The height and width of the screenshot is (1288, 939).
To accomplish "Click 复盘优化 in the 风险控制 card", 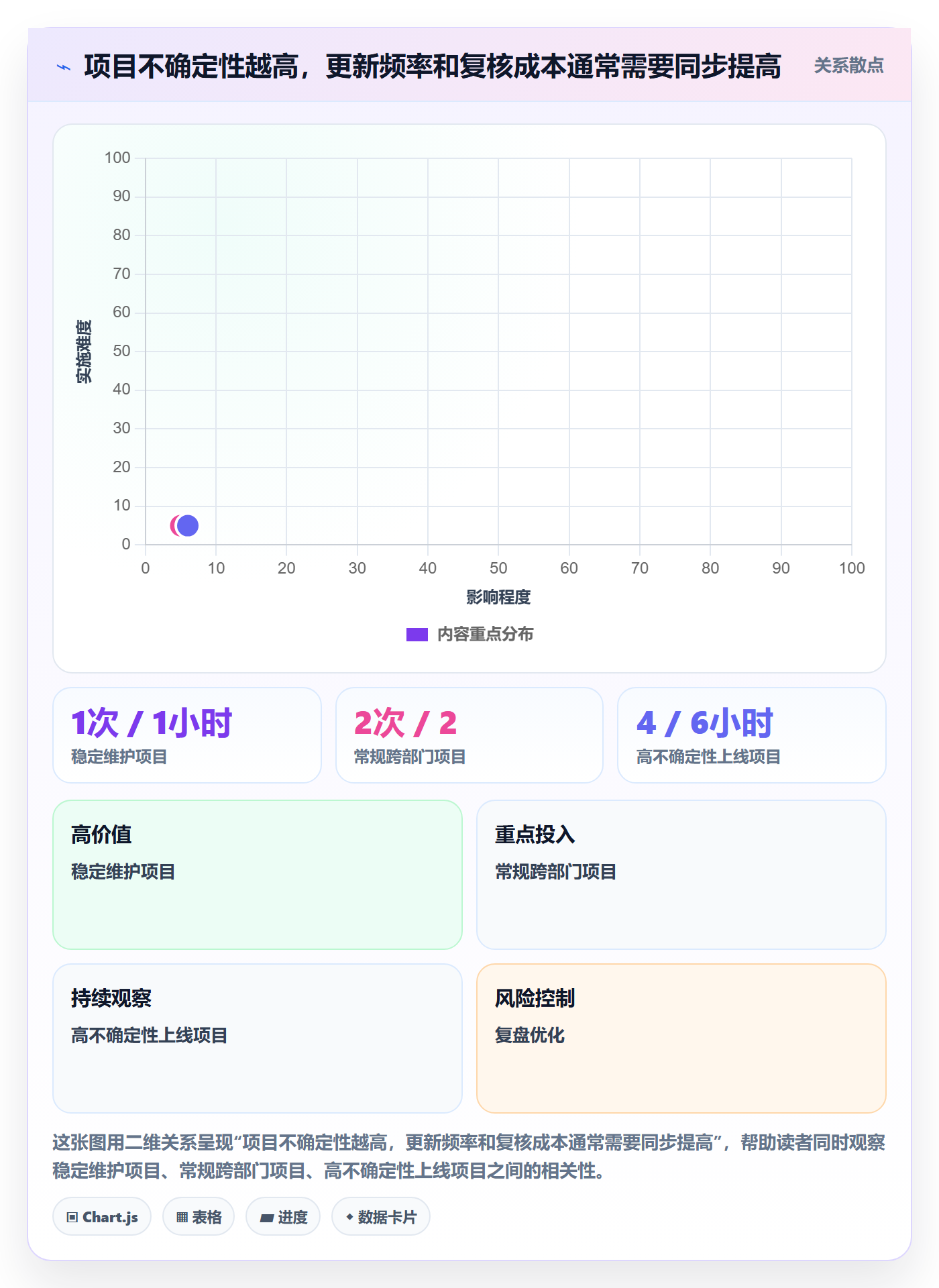I will click(530, 1036).
